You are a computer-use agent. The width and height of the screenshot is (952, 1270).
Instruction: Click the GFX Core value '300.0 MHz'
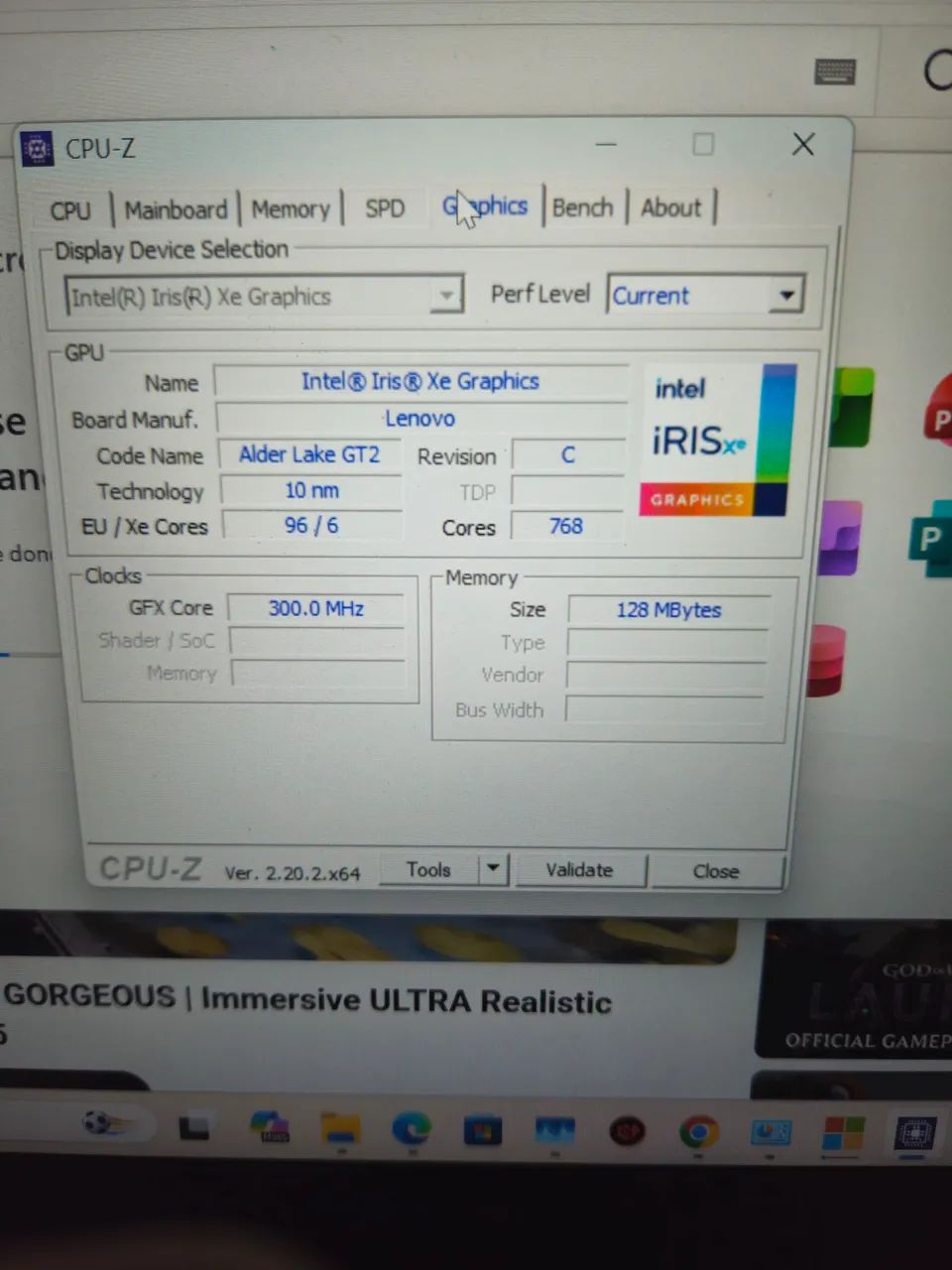tap(316, 608)
